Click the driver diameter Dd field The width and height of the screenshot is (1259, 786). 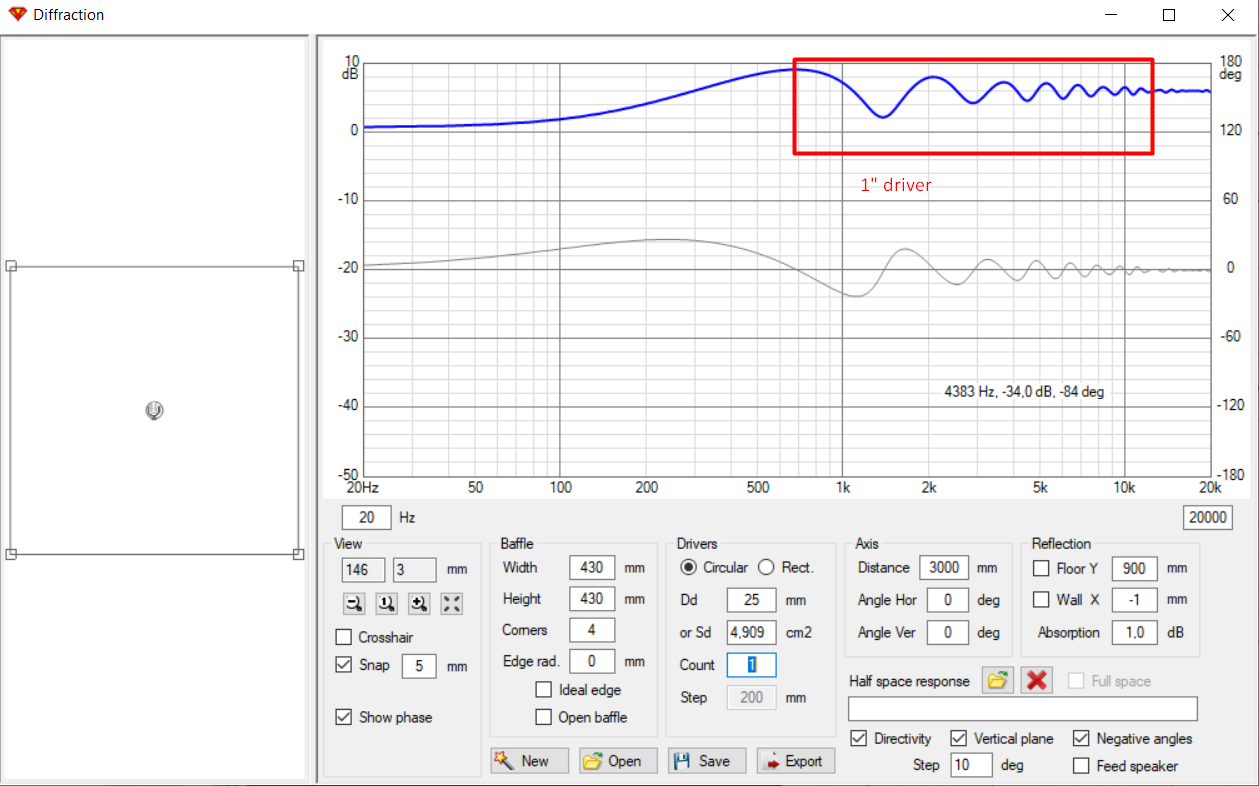[751, 601]
